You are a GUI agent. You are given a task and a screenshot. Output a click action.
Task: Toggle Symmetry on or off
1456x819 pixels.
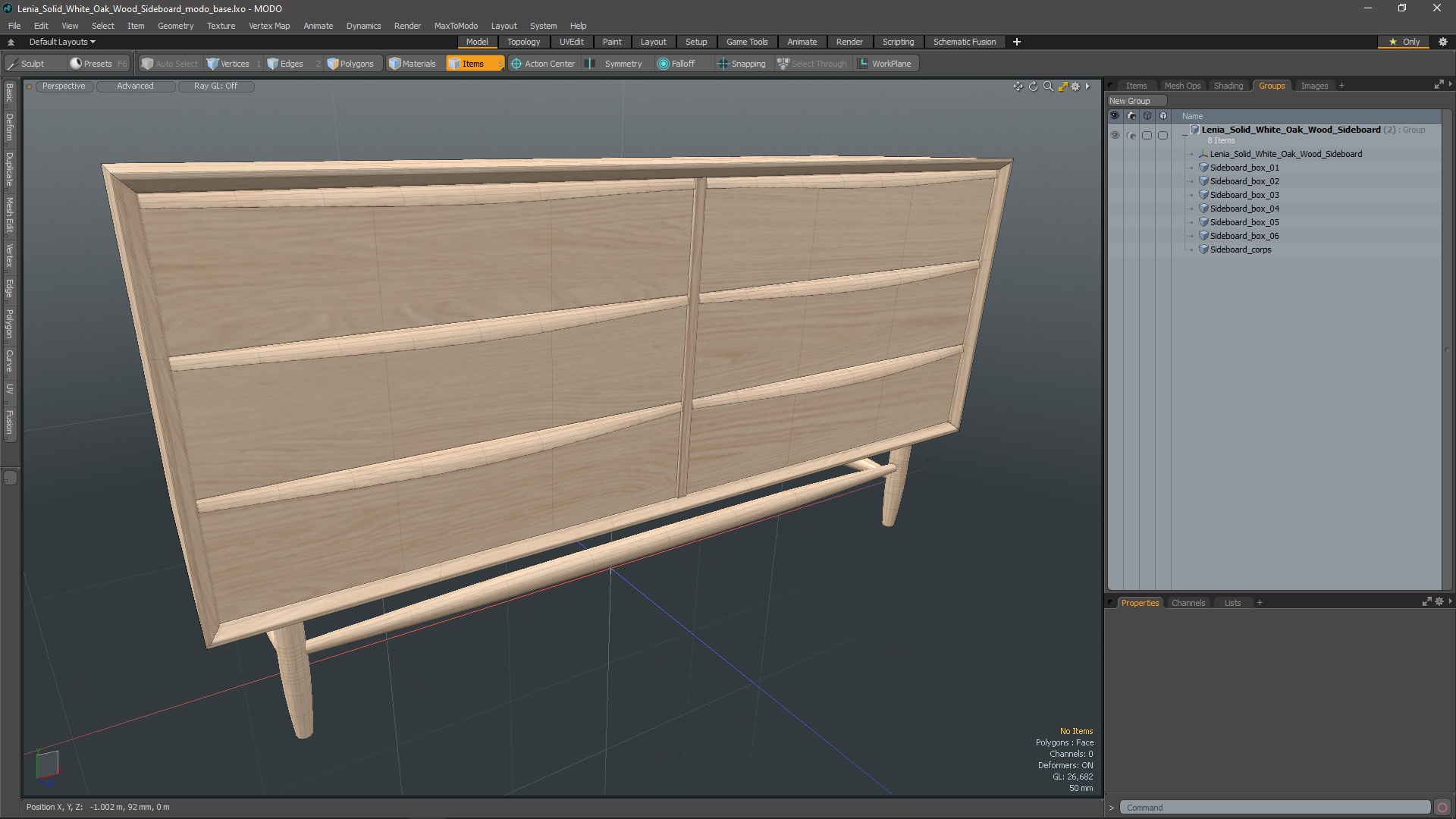[x=616, y=64]
